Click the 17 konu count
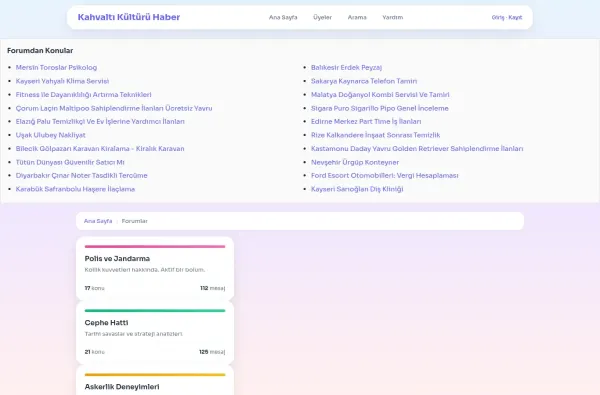The width and height of the screenshot is (600, 395). pos(94,288)
